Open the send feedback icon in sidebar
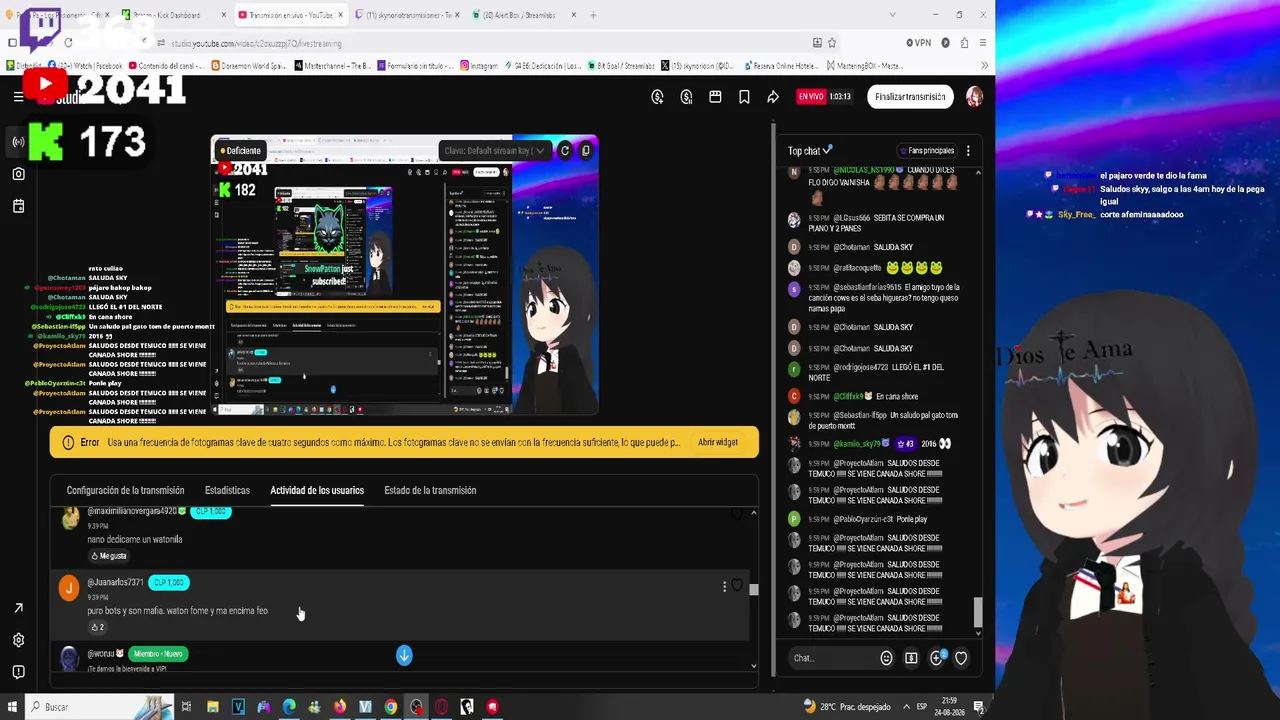The width and height of the screenshot is (1280, 720). [18, 672]
